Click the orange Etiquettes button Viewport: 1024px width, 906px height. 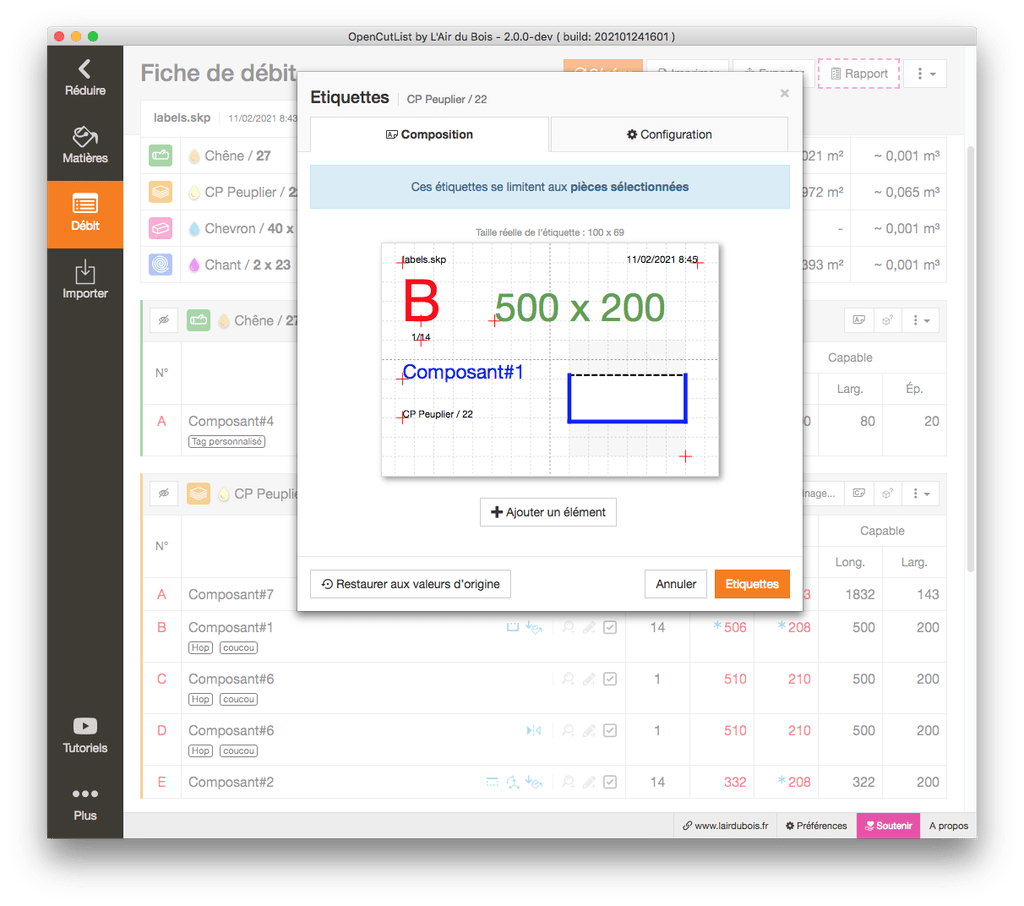[x=752, y=584]
